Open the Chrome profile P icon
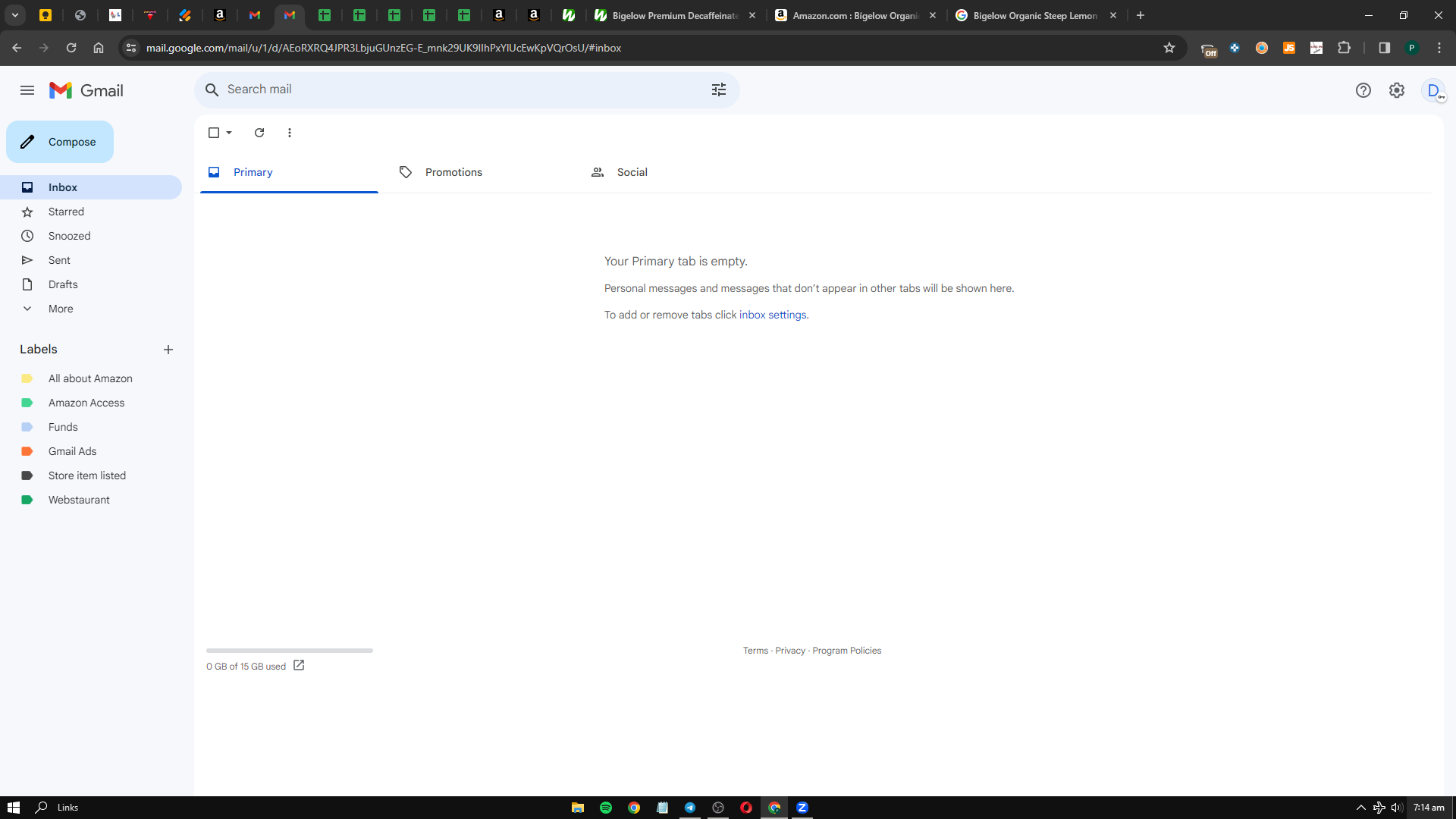Image resolution: width=1456 pixels, height=819 pixels. pyautogui.click(x=1412, y=48)
